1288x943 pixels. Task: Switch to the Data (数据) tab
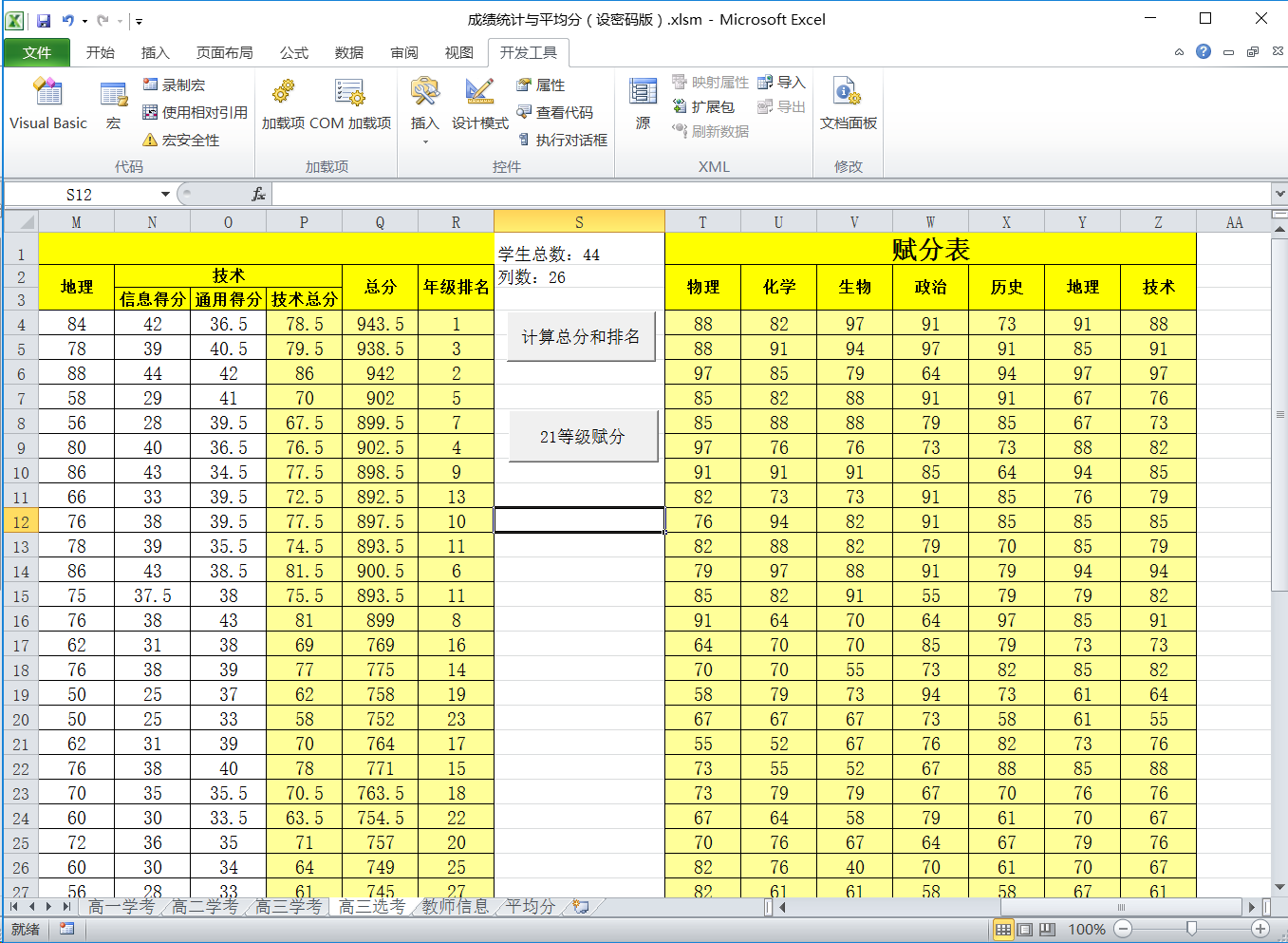[349, 52]
